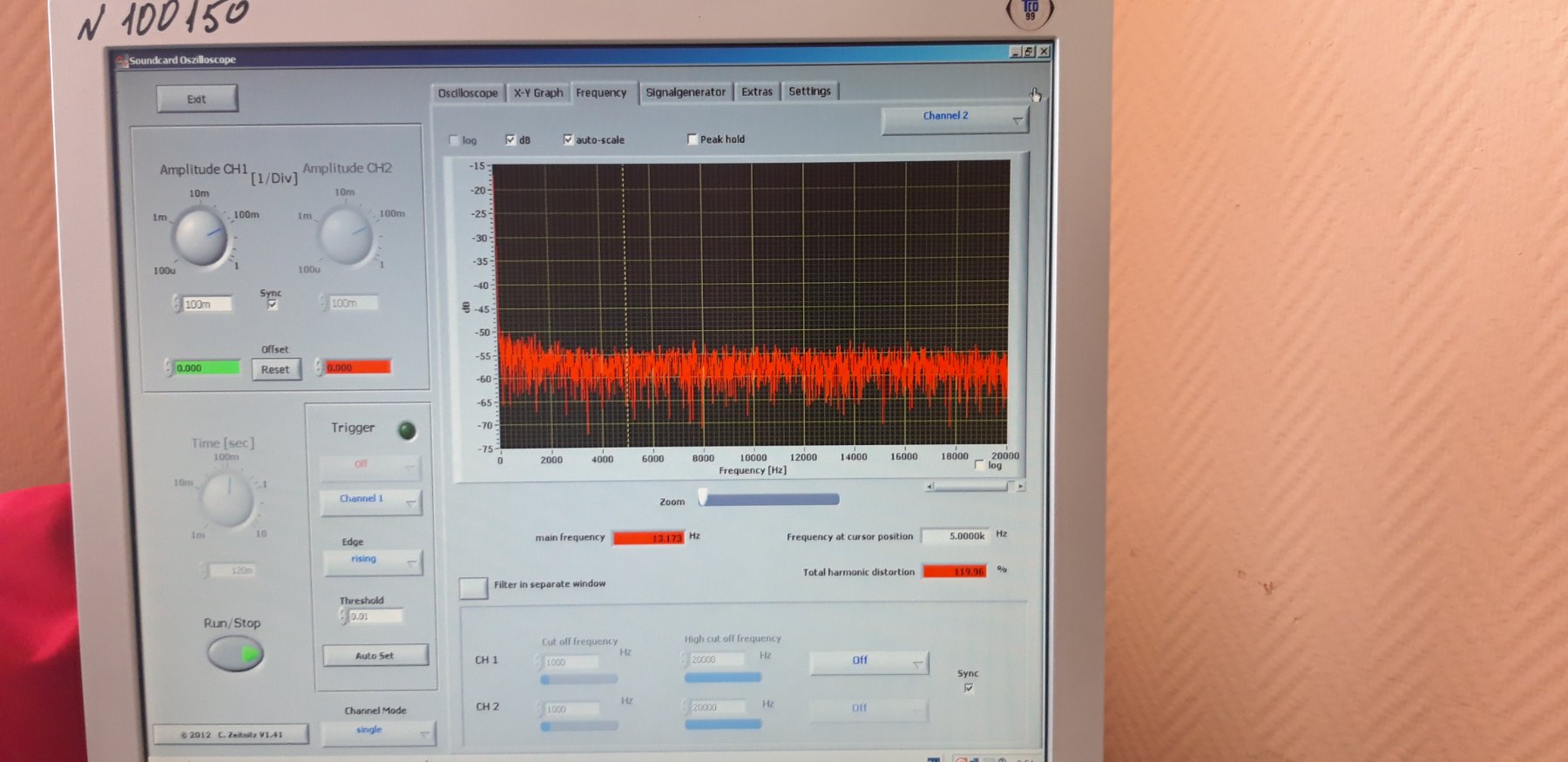Image resolution: width=1568 pixels, height=762 pixels.
Task: Toggle the log checkbox below frequency axis
Action: [x=979, y=465]
